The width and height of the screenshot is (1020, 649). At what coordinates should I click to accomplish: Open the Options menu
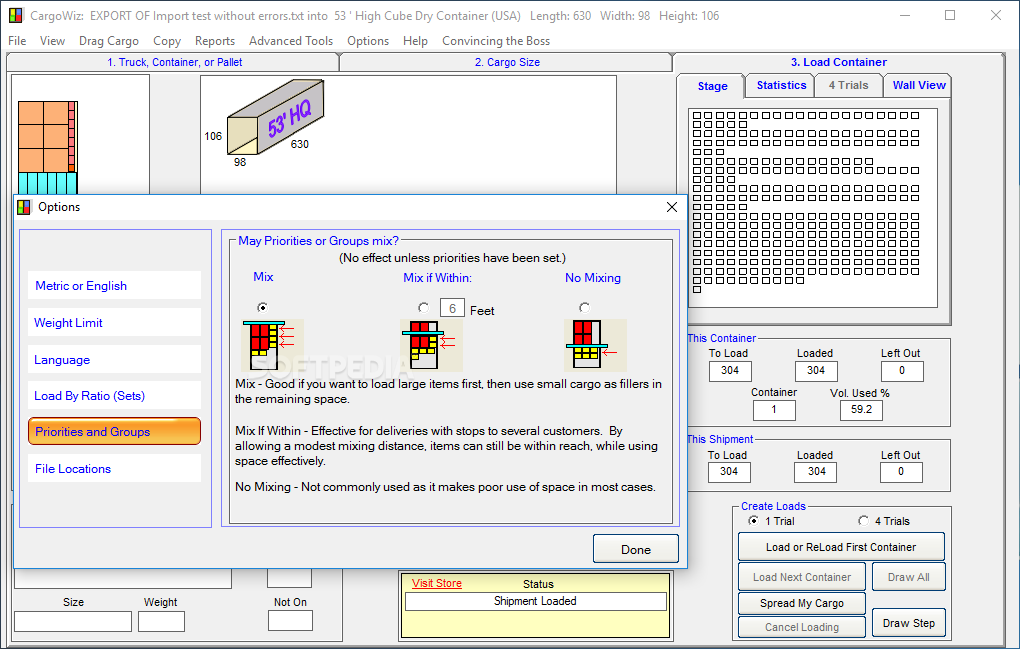[x=368, y=41]
